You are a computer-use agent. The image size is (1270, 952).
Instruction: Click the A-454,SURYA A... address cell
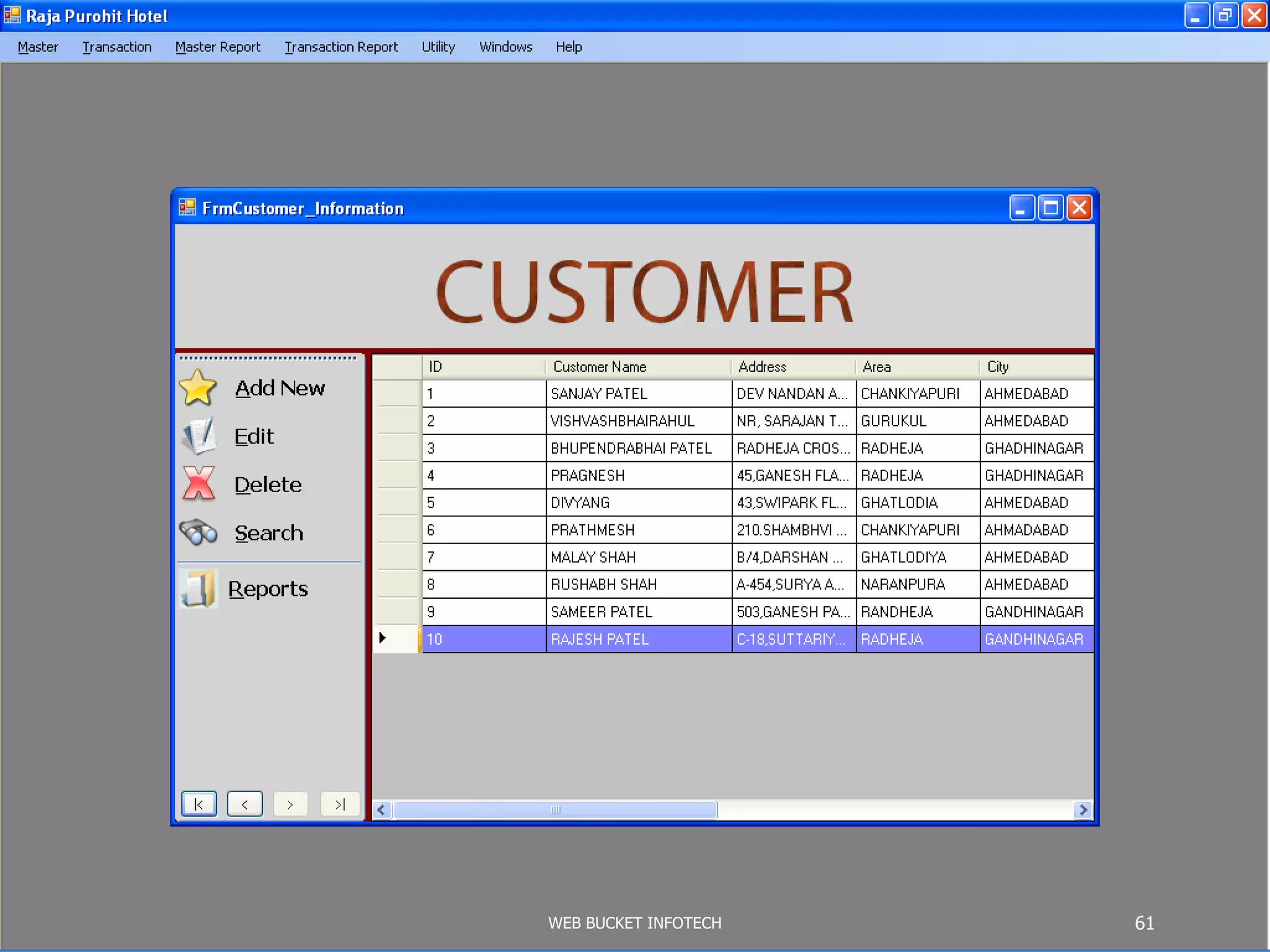coord(794,584)
